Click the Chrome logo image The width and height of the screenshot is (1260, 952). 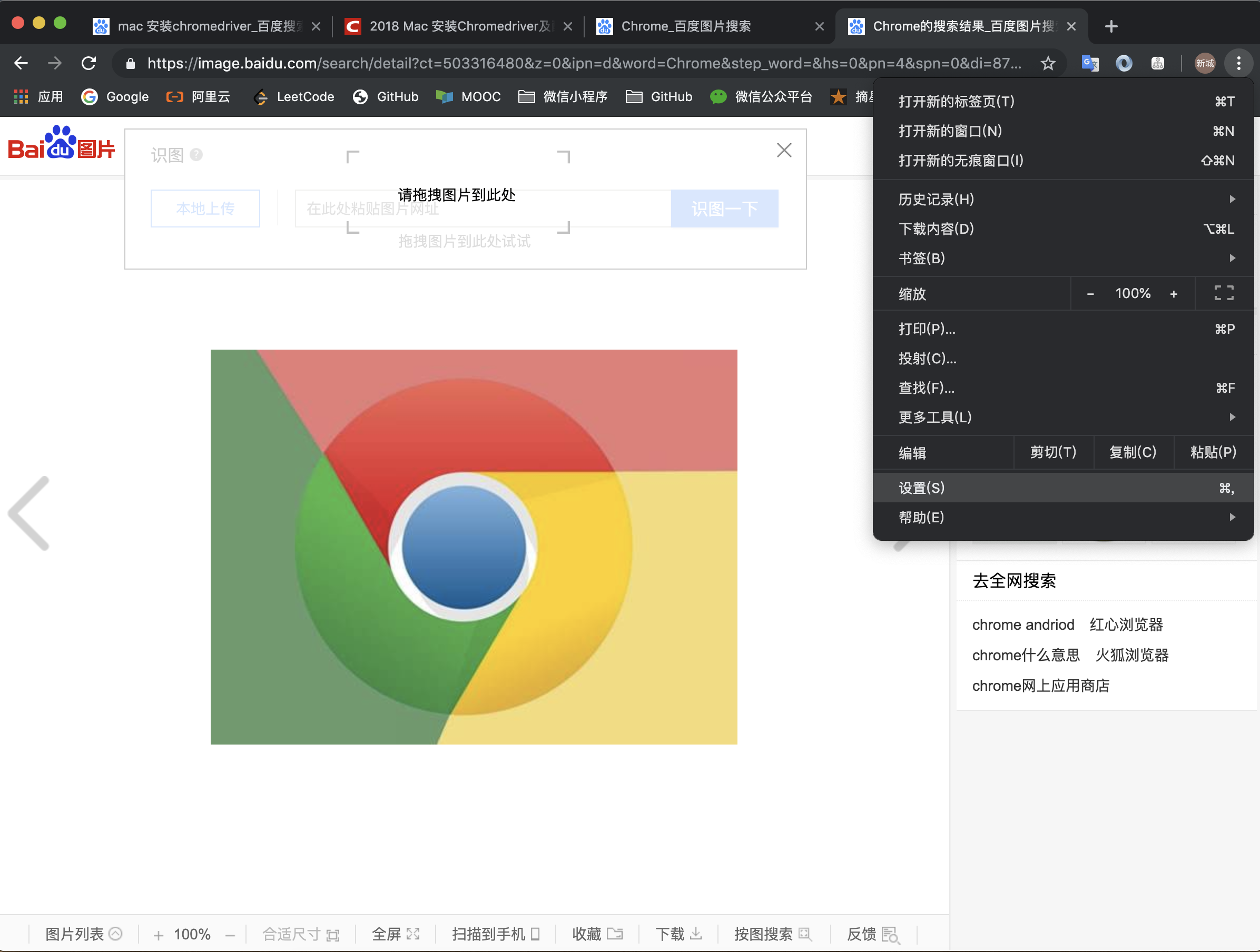pyautogui.click(x=474, y=547)
